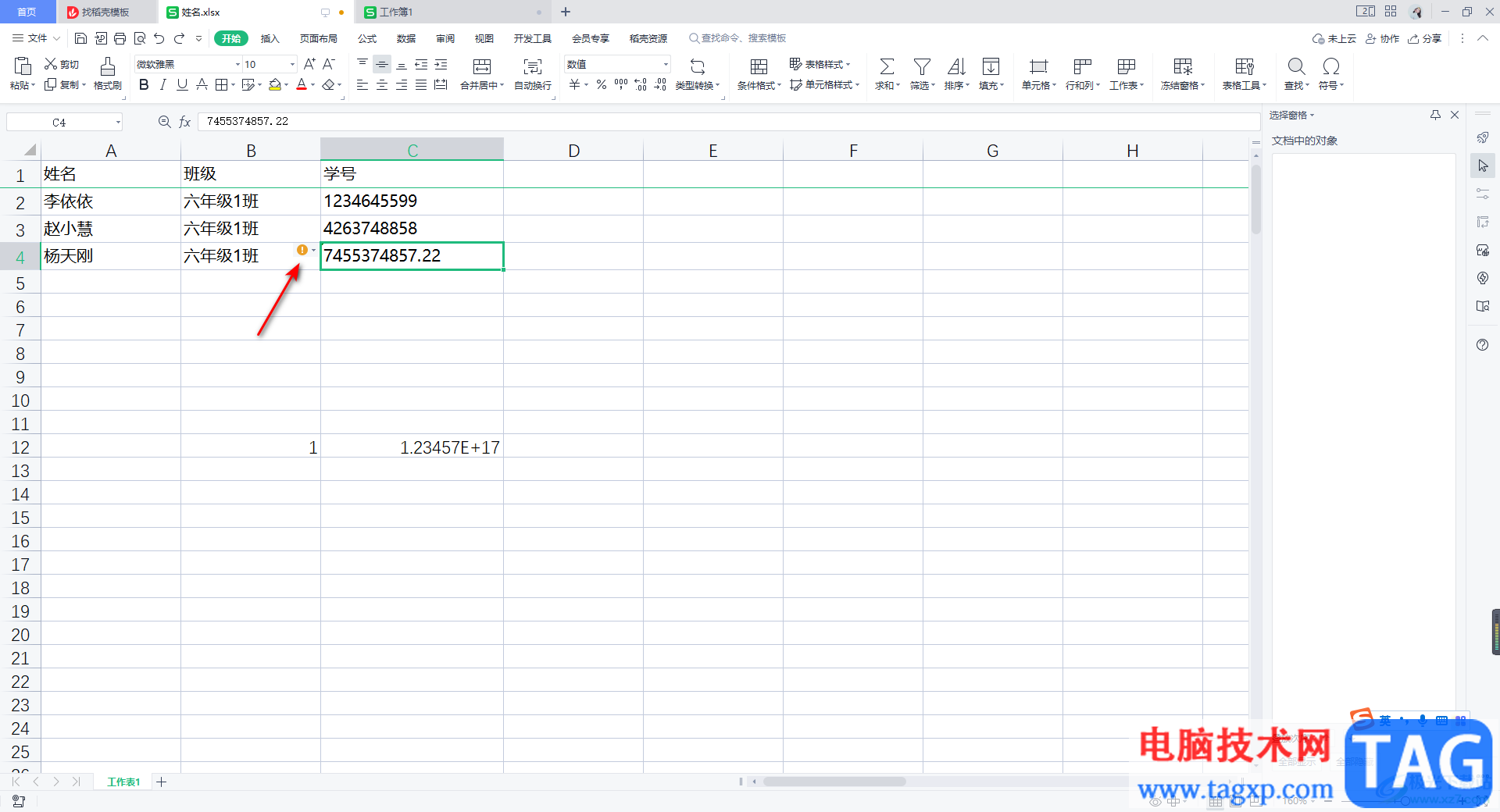Undo the last action
Screen dimensions: 1500x812
tap(159, 38)
